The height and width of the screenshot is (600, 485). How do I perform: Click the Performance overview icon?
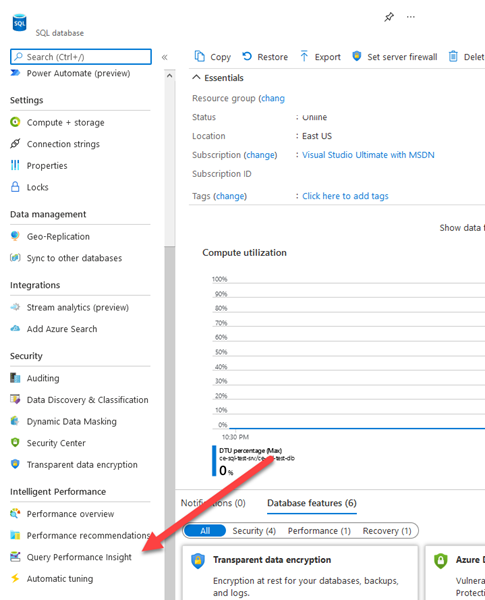pyautogui.click(x=15, y=513)
